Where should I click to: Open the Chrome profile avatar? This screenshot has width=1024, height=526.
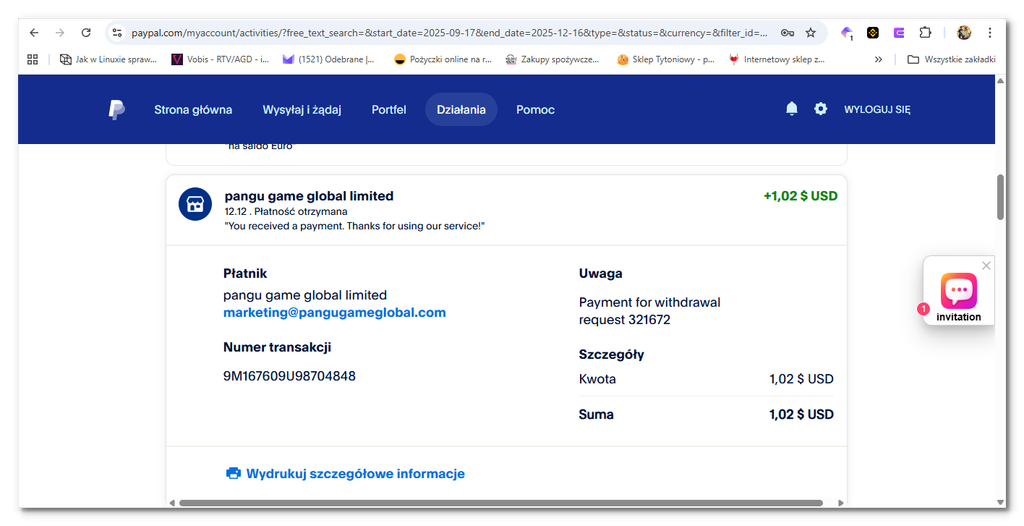coord(964,33)
